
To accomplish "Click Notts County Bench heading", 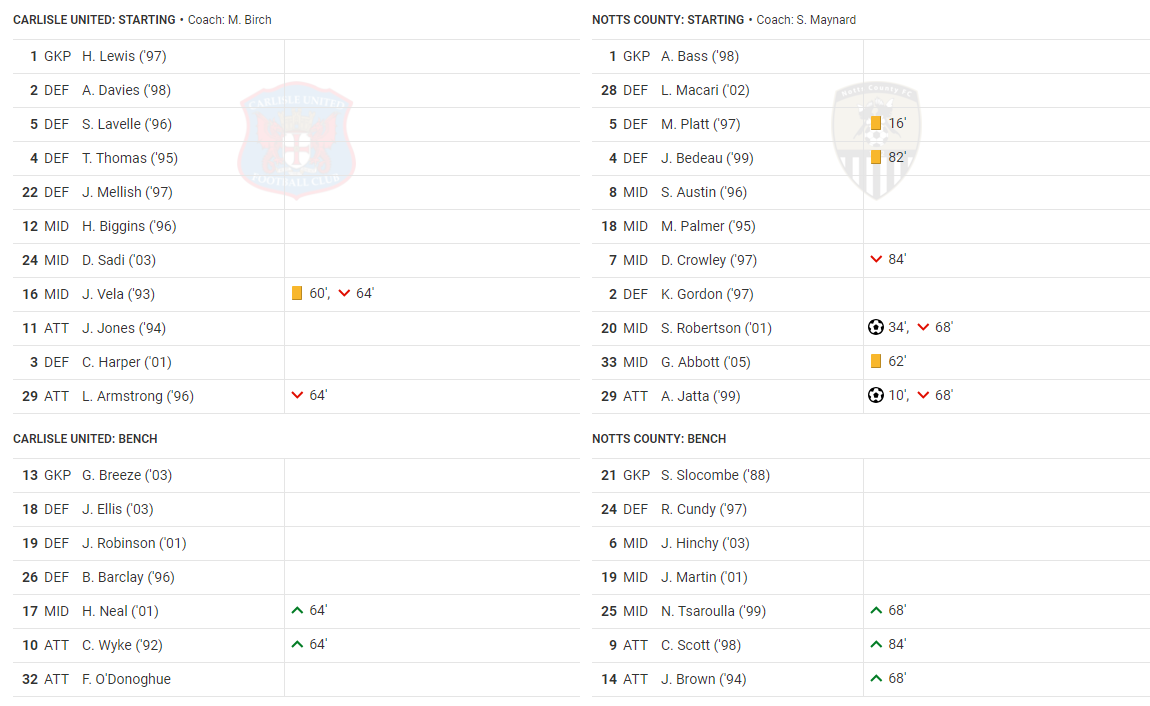I will 659,439.
